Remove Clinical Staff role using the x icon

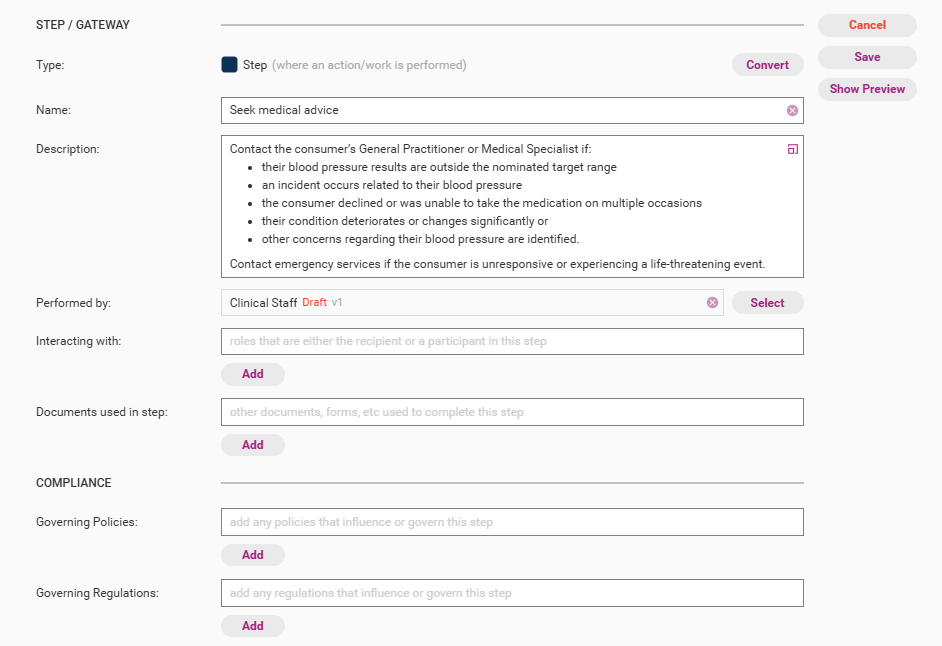(712, 303)
